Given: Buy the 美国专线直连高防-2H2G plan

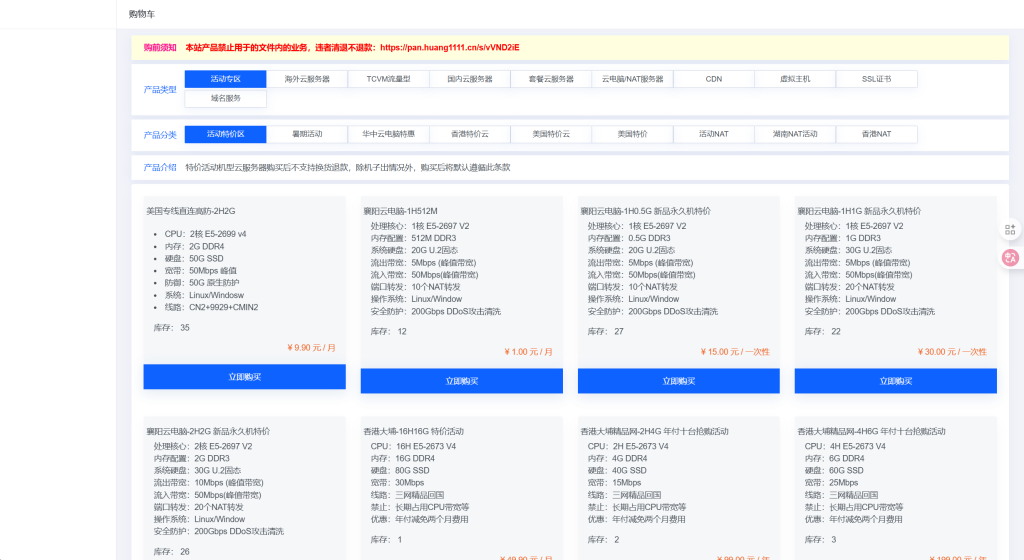Looking at the screenshot, I should click(244, 377).
